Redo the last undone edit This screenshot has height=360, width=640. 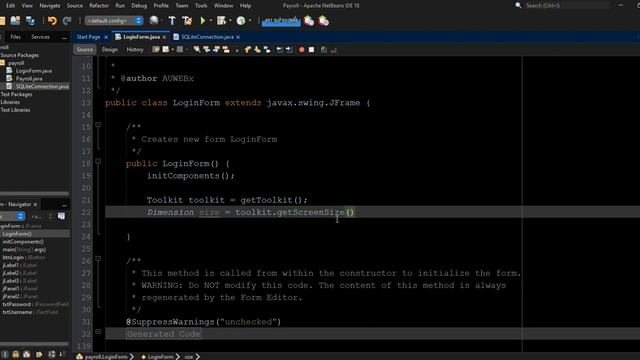[x=67, y=21]
